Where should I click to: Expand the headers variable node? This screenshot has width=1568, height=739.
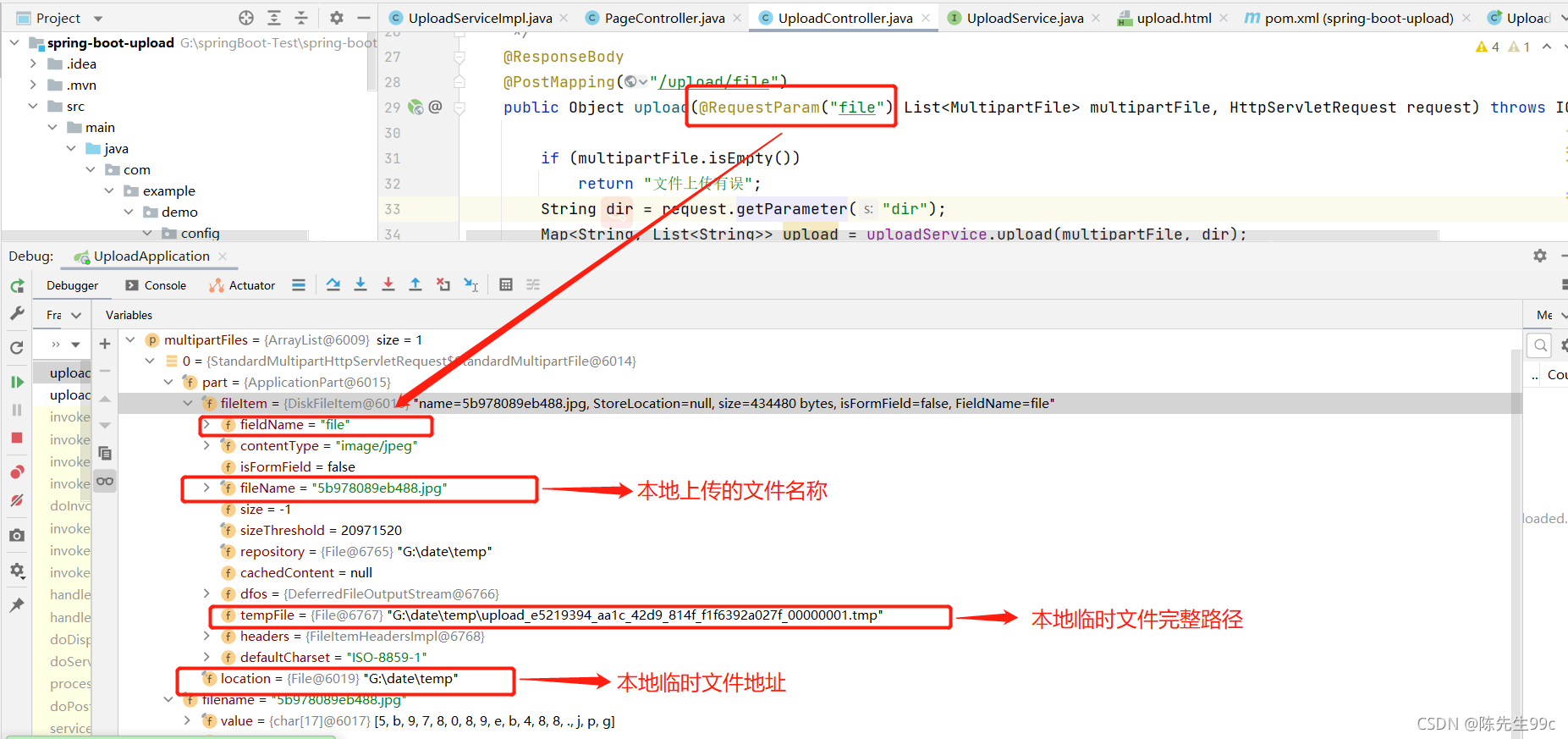[206, 636]
